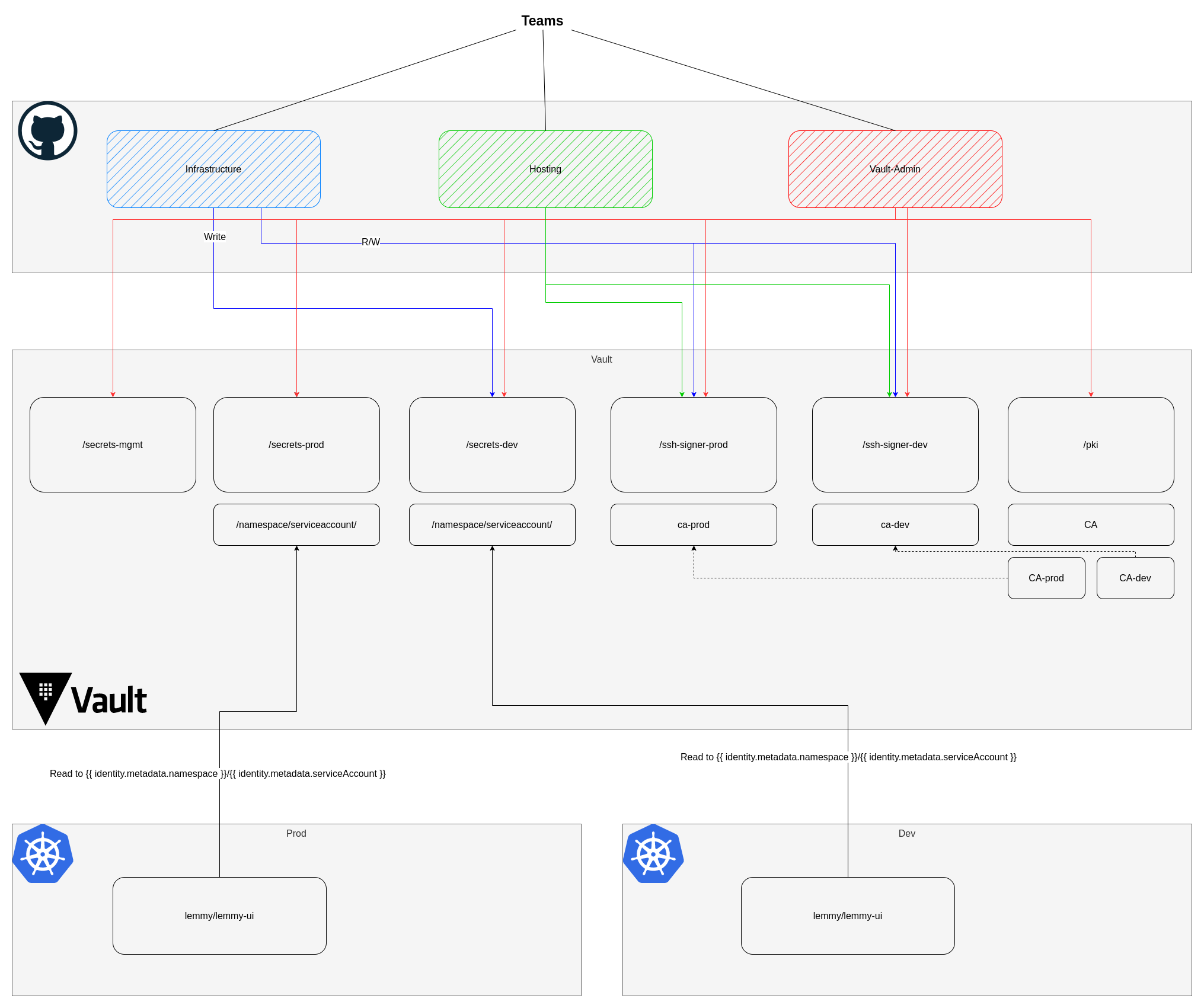The height and width of the screenshot is (1008, 1204).
Task: Click the Write edge label
Action: 215,236
